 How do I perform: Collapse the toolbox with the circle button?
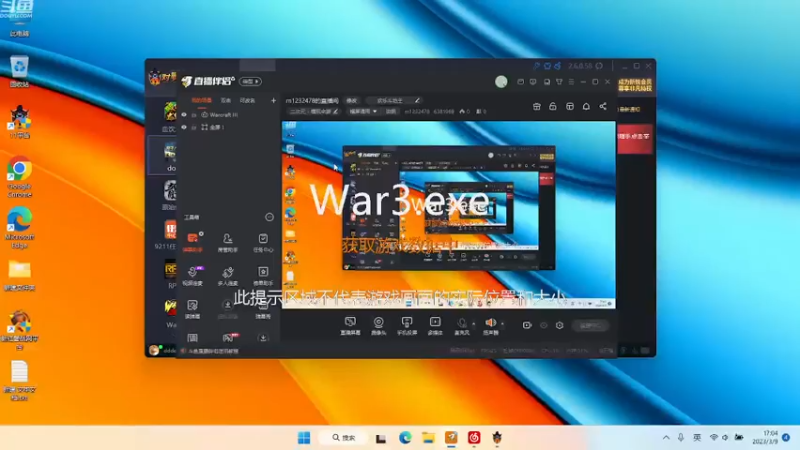269,217
